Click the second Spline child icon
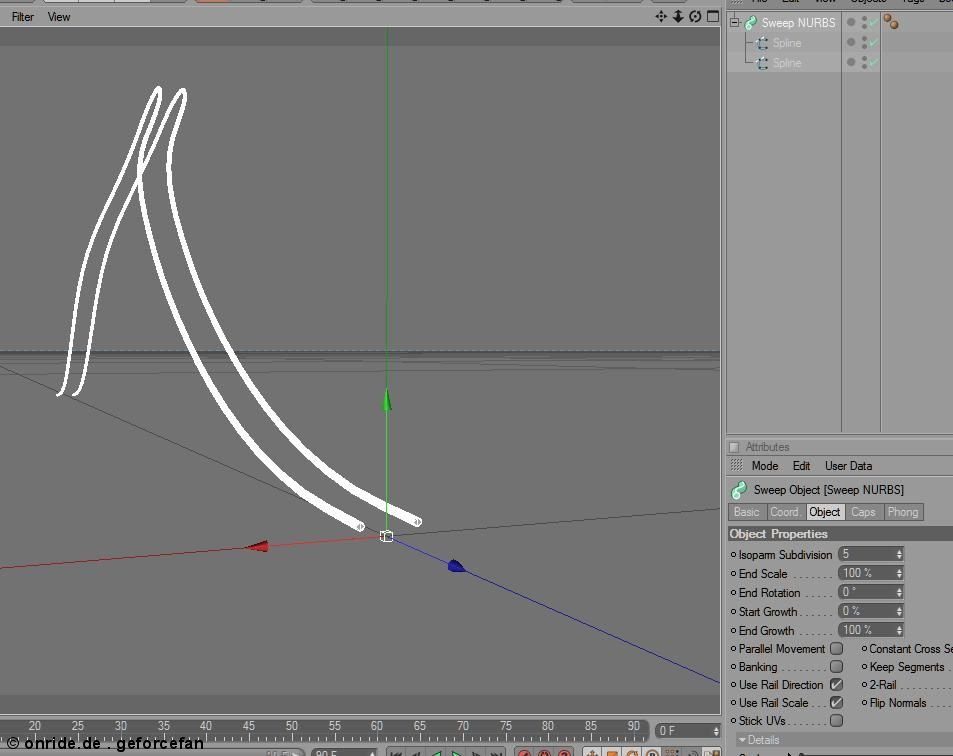Image resolution: width=953 pixels, height=756 pixels. [762, 63]
